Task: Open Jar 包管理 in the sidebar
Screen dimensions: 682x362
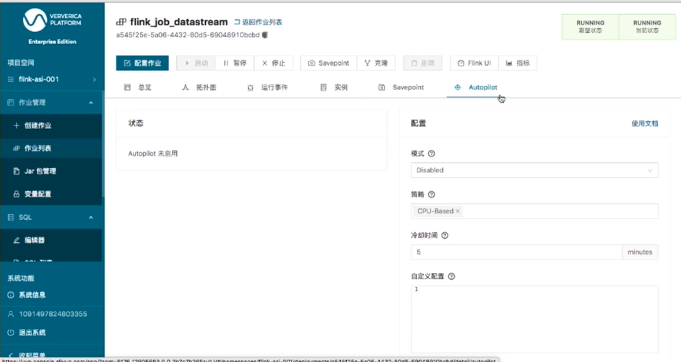Action: pyautogui.click(x=51, y=171)
